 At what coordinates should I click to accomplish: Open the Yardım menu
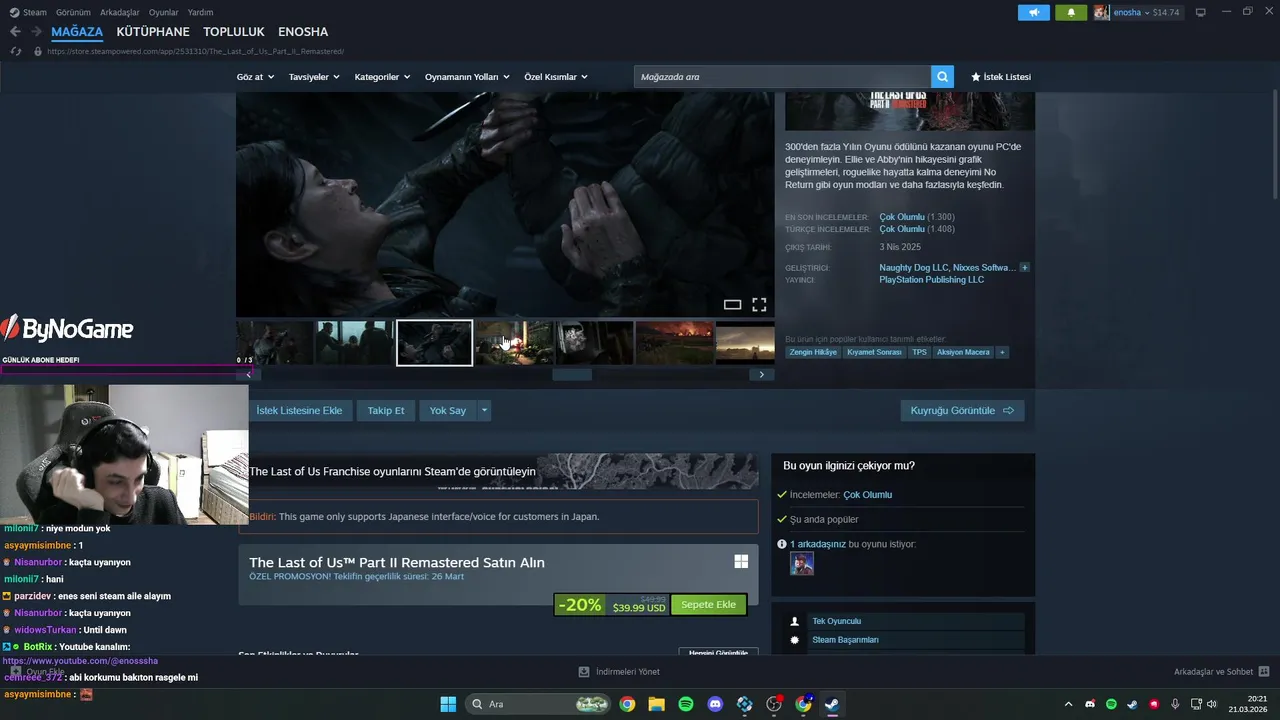click(200, 12)
